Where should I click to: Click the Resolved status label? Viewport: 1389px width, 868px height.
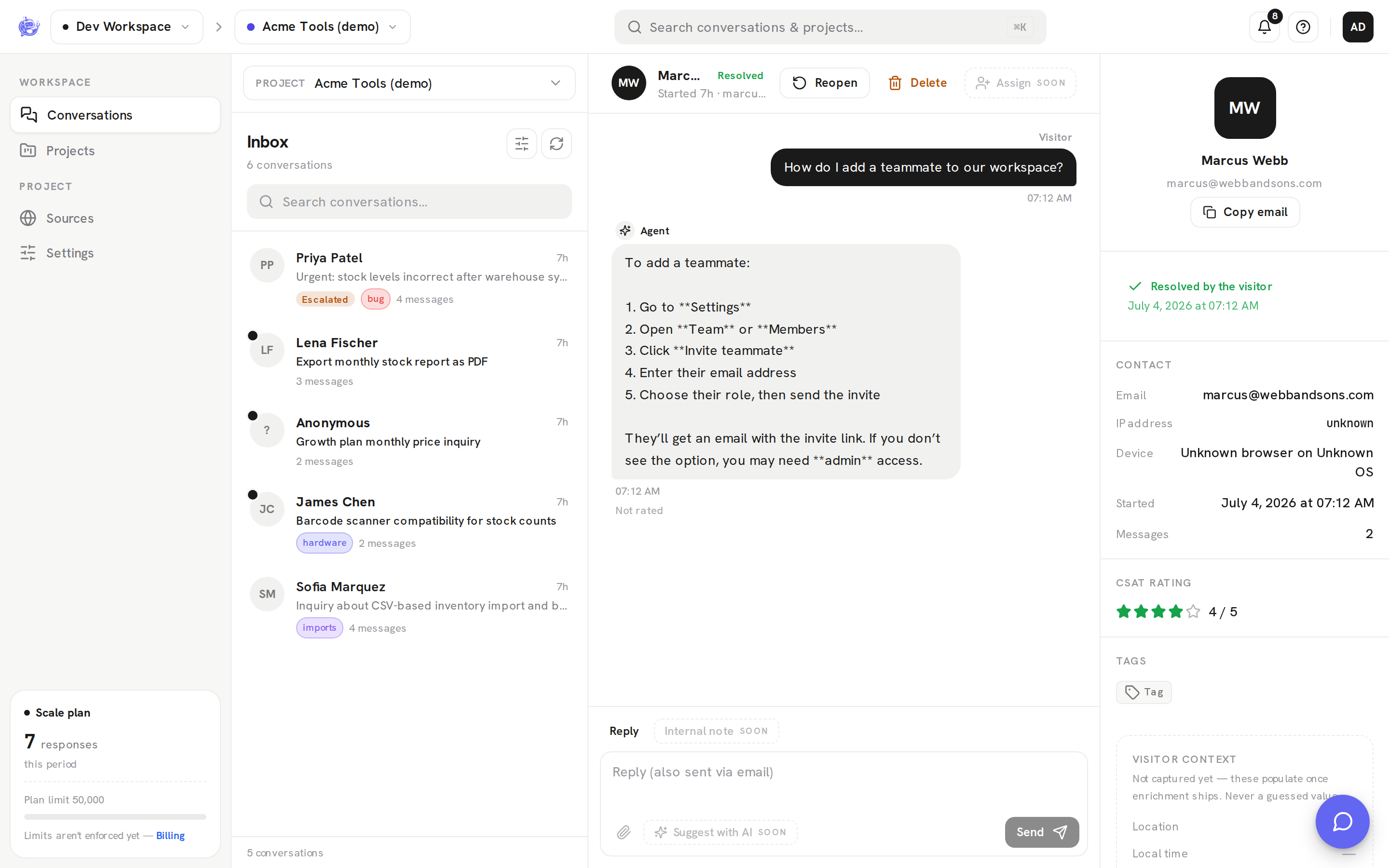pyautogui.click(x=740, y=75)
